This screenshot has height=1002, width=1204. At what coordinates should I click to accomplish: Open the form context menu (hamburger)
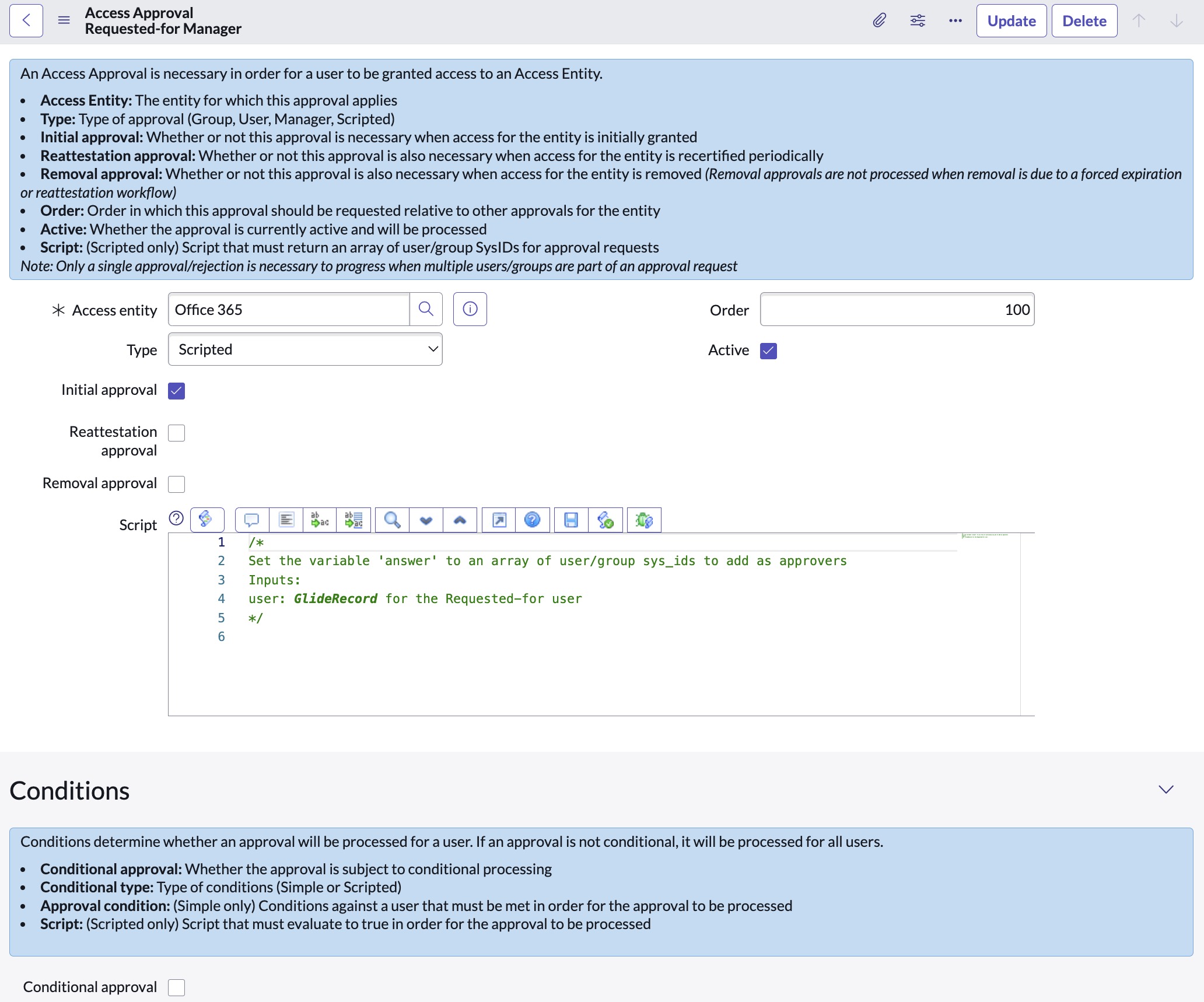64,20
